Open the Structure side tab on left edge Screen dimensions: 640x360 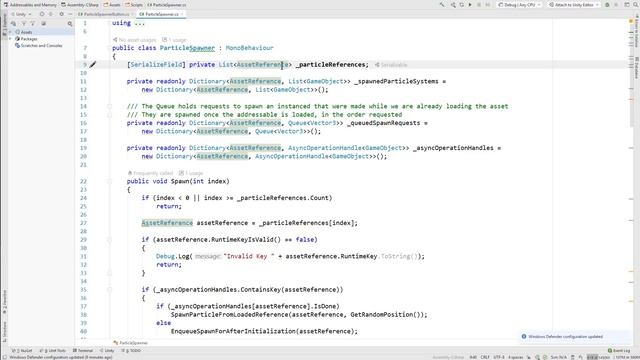(4, 331)
